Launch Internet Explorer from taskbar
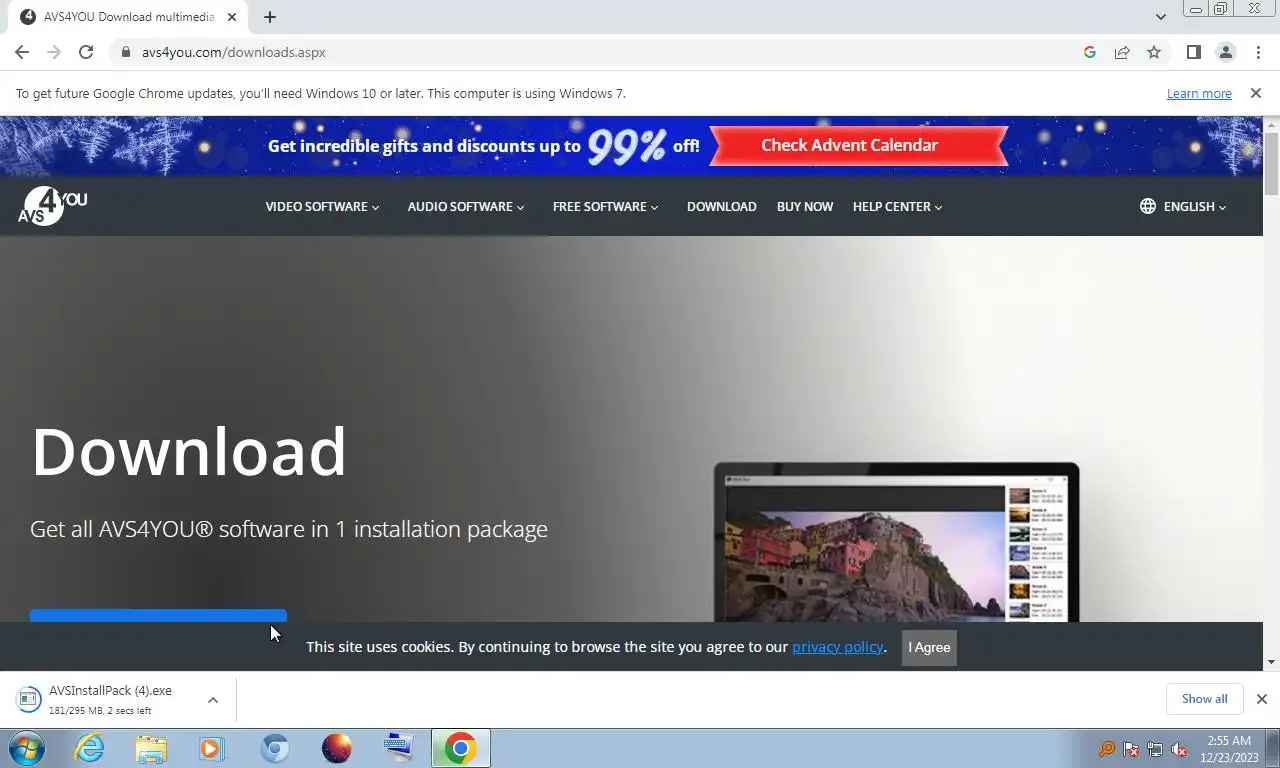1280x768 pixels. (89, 748)
